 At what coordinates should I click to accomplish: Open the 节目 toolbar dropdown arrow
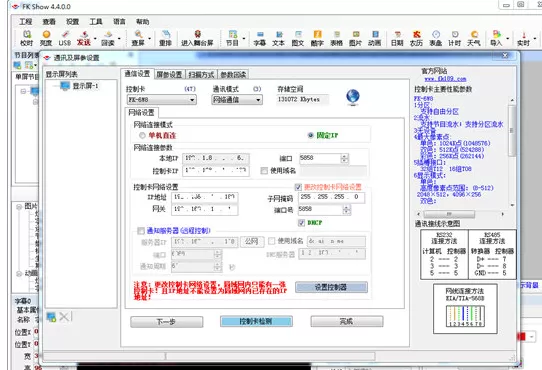(x=244, y=38)
